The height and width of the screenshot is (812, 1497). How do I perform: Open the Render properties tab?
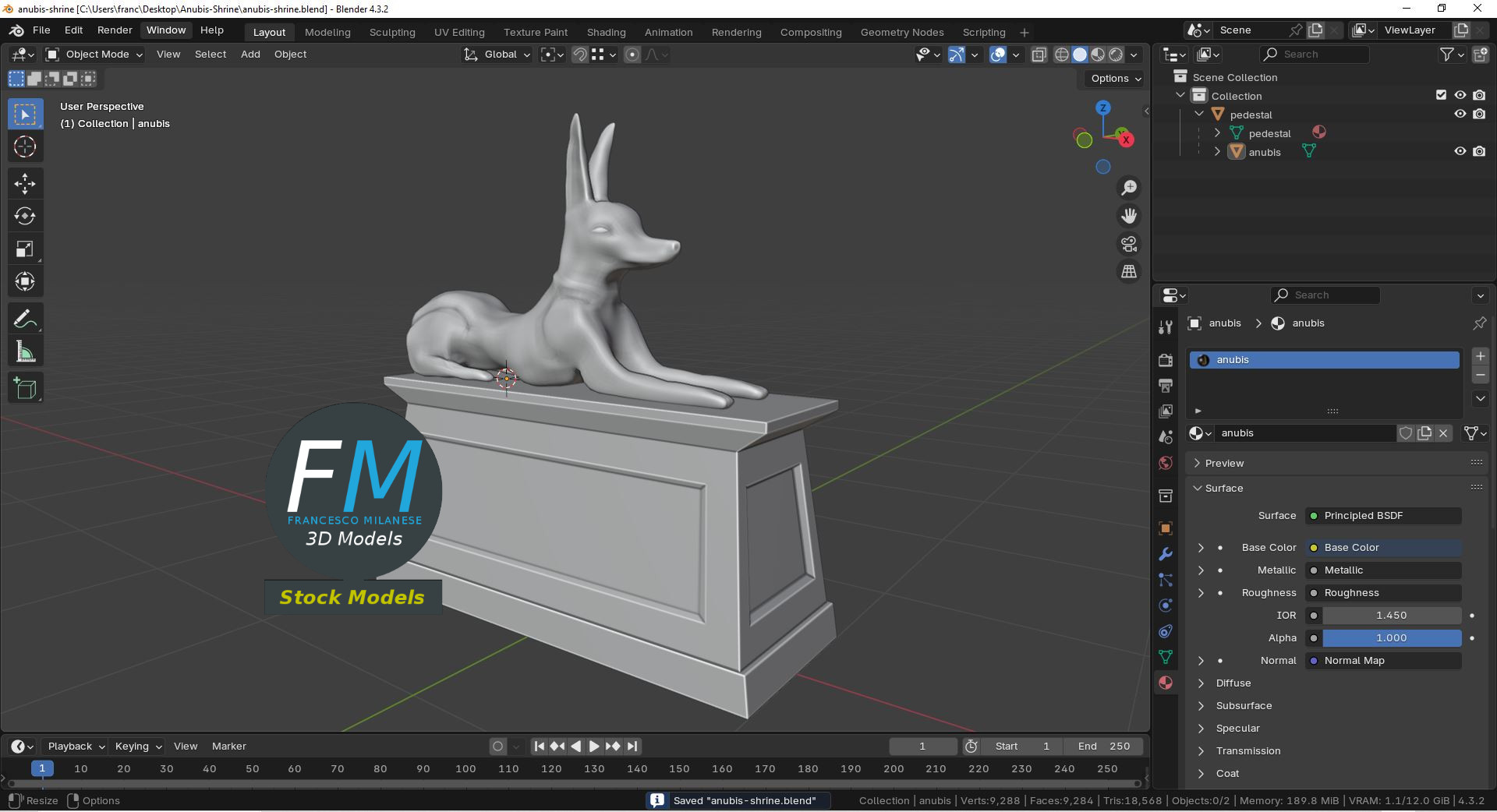tap(1166, 360)
